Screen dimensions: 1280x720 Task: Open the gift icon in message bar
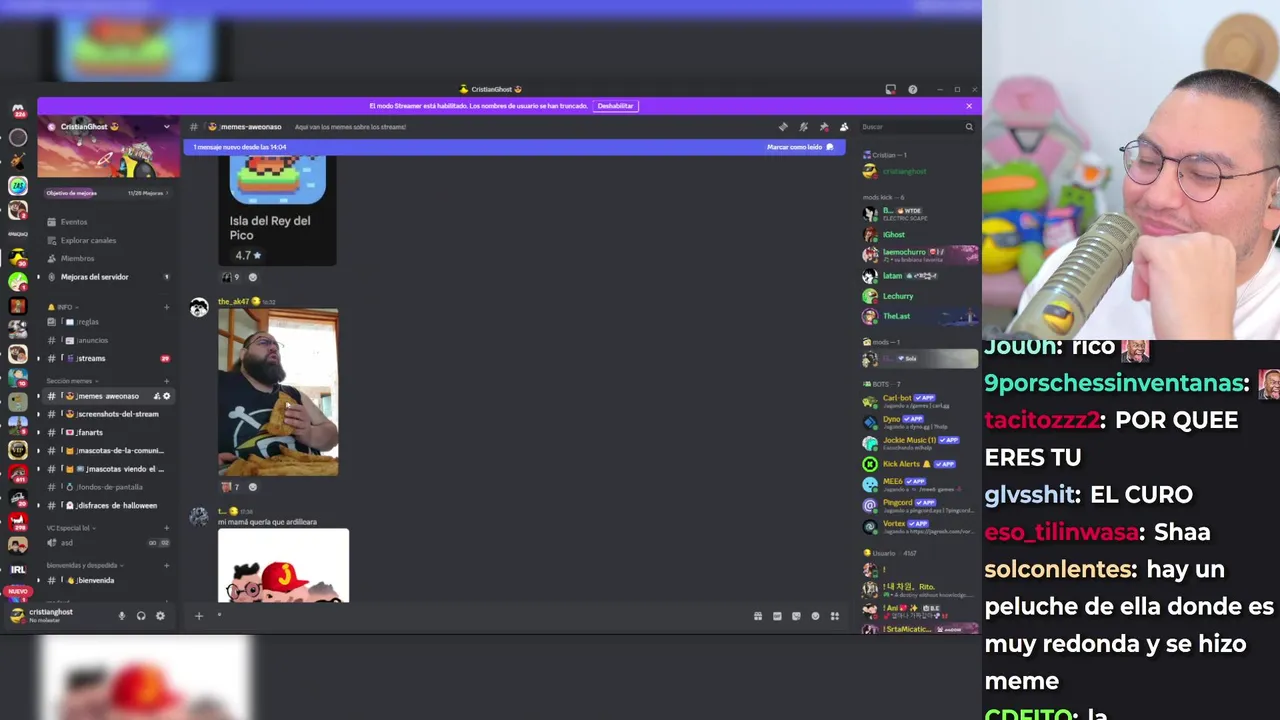[x=758, y=616]
